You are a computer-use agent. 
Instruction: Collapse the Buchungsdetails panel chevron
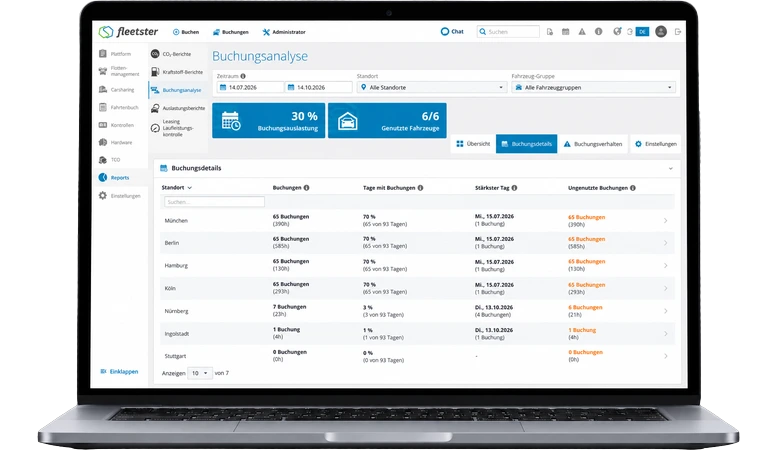(670, 169)
